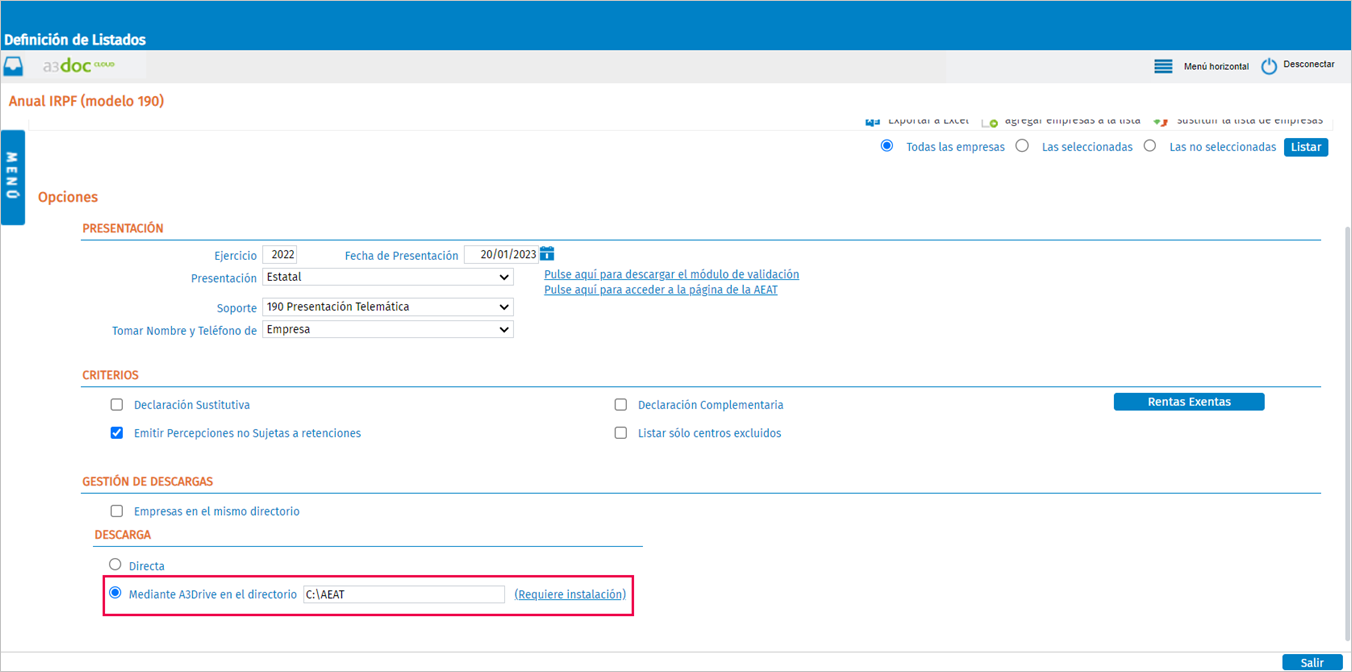Click the Opciones section heading
1352x672 pixels.
(x=68, y=197)
